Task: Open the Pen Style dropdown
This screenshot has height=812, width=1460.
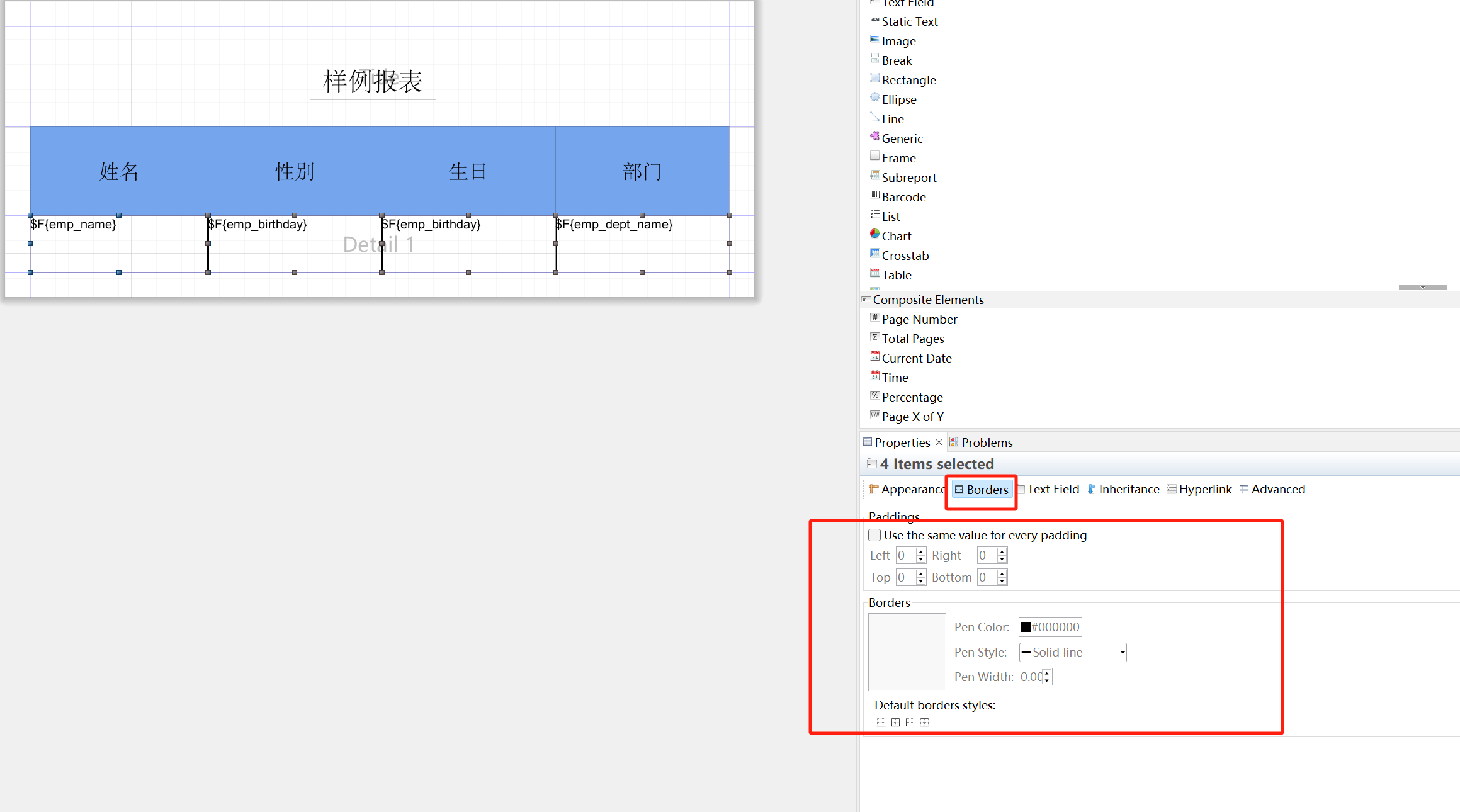Action: click(x=1122, y=653)
